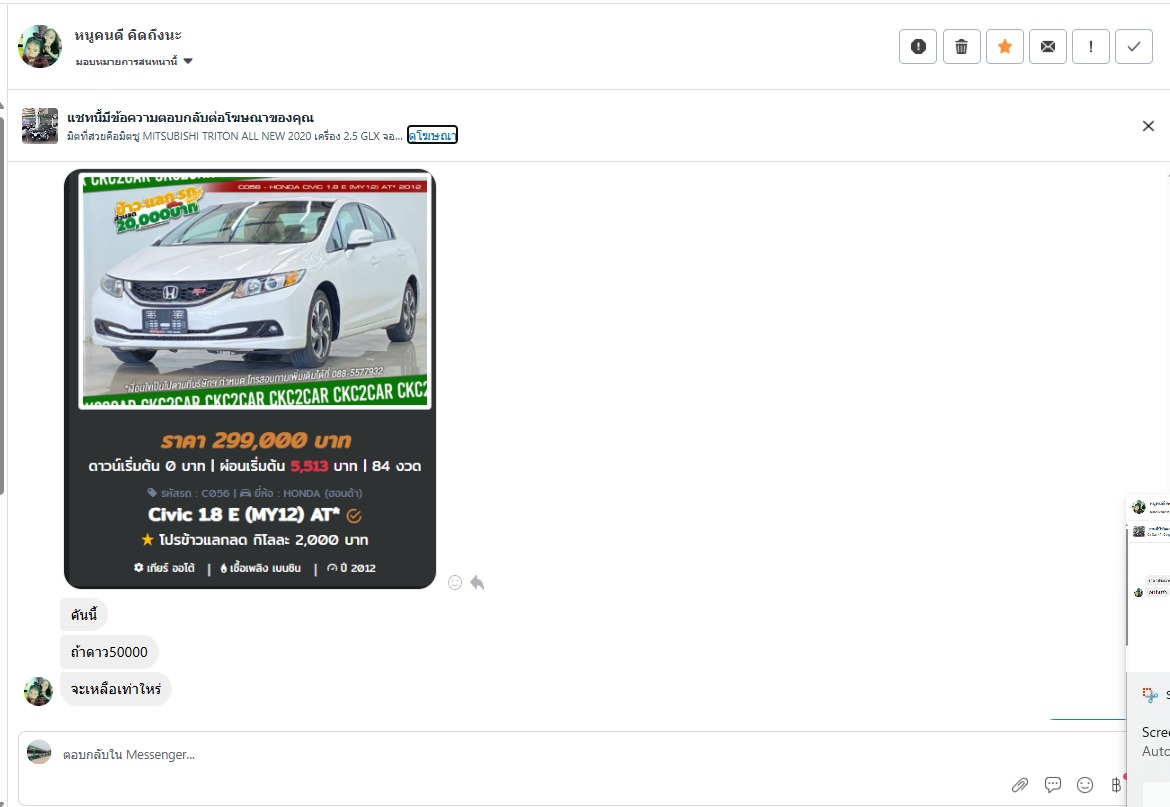The height and width of the screenshot is (807, 1170).
Task: Mark conversation as spam with circled exclamation icon
Action: coord(918,47)
